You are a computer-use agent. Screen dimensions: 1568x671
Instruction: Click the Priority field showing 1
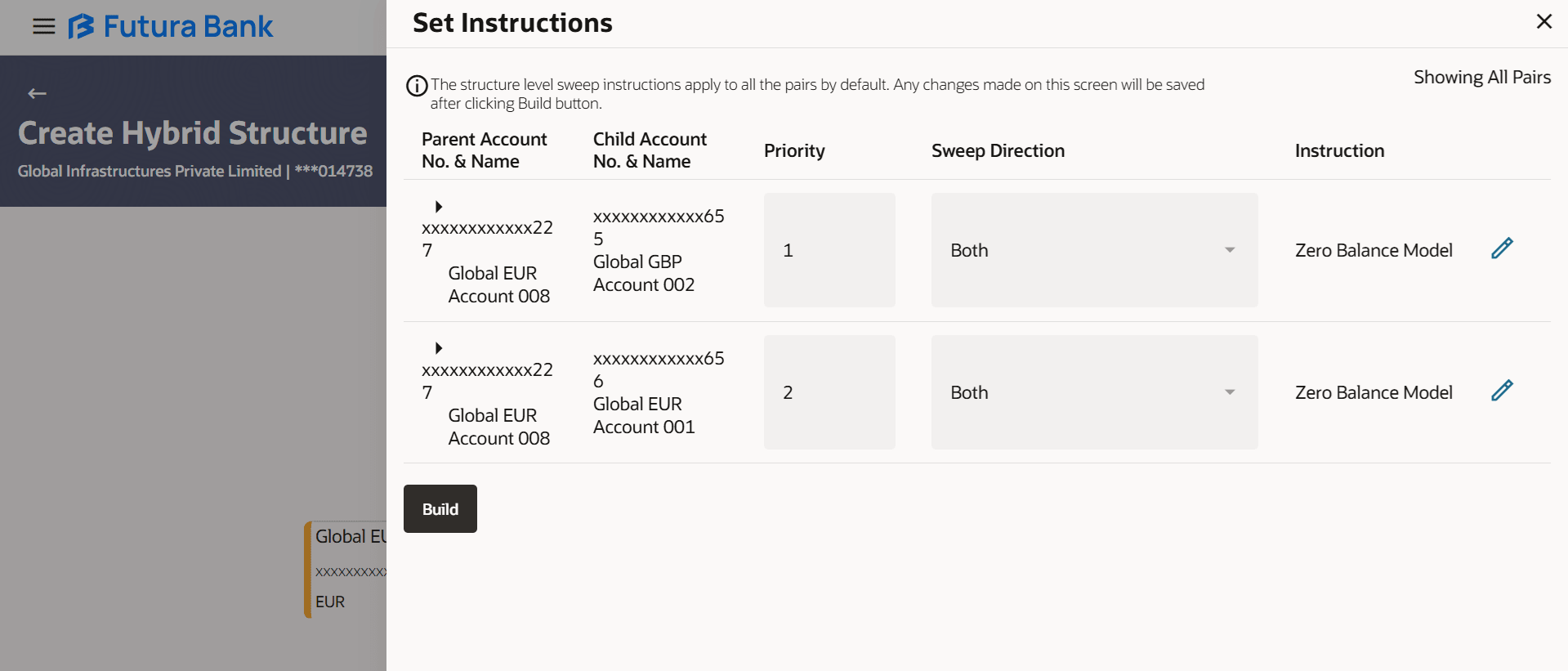tap(829, 250)
